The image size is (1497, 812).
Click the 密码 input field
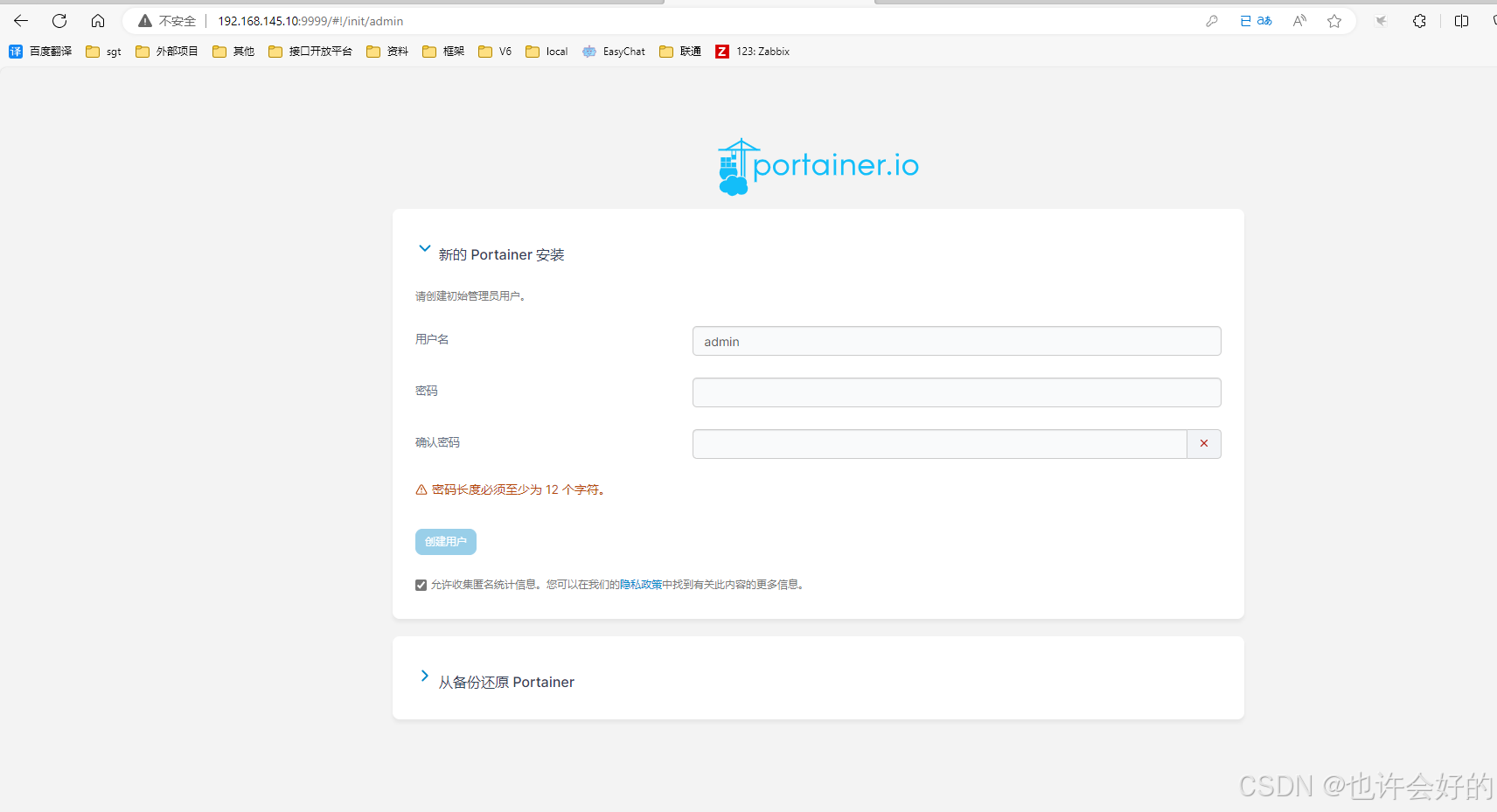click(957, 392)
